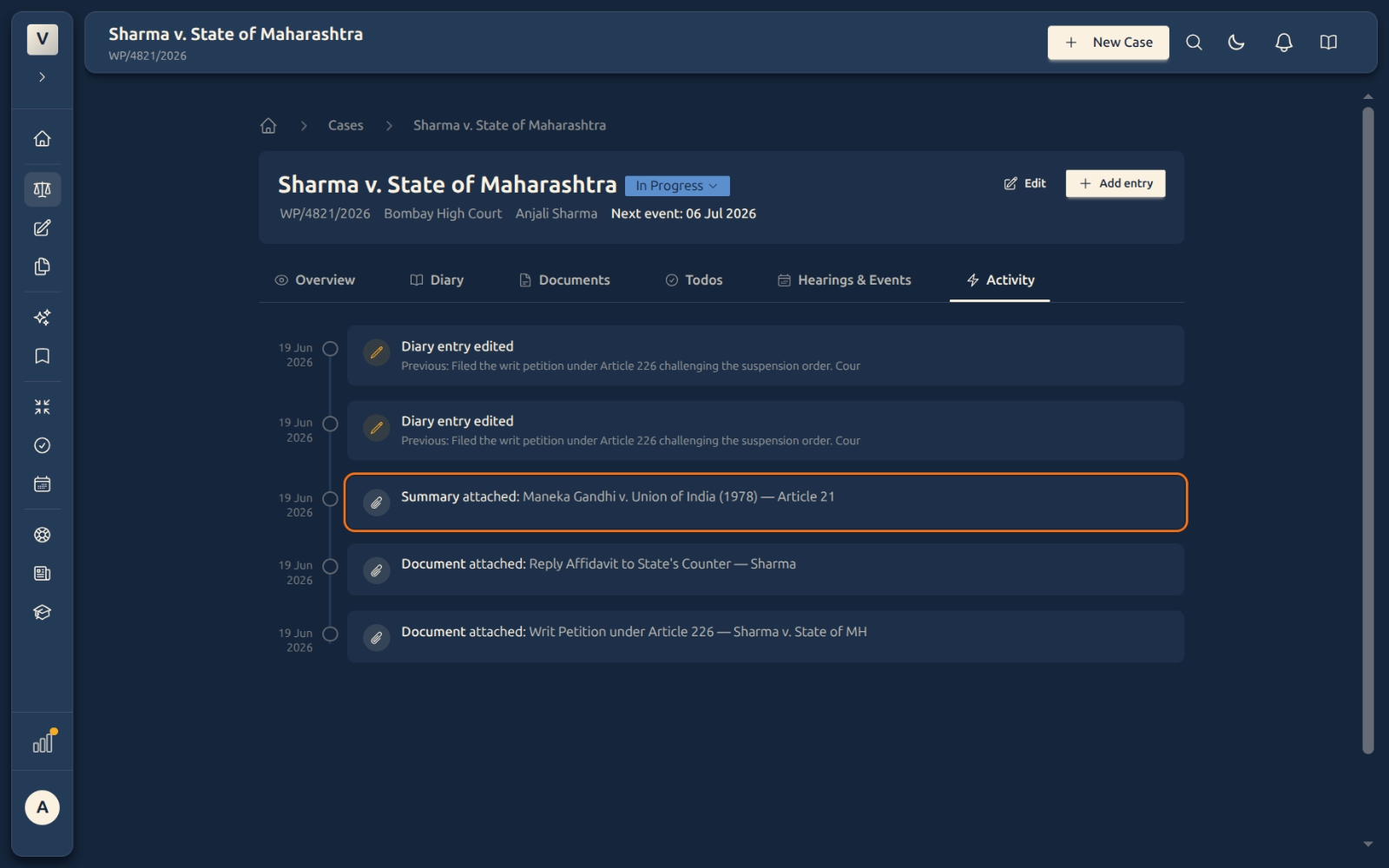Click paperclip icon on Writ Petition entry

pyautogui.click(x=376, y=638)
